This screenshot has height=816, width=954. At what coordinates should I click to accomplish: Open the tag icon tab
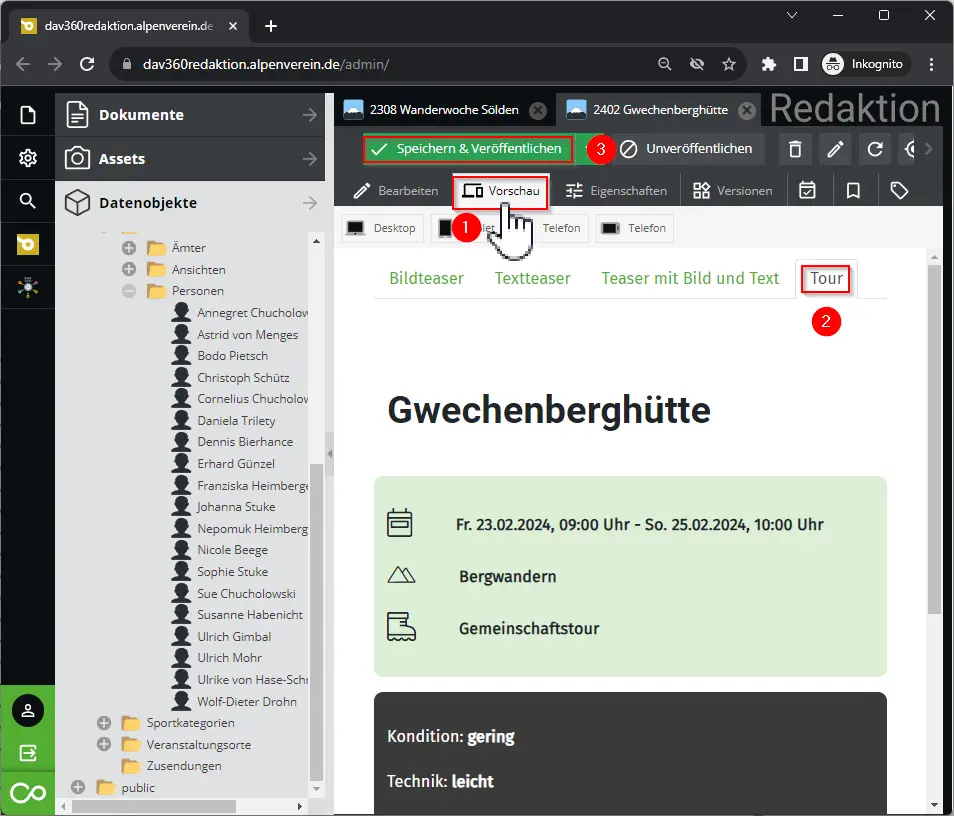(899, 190)
